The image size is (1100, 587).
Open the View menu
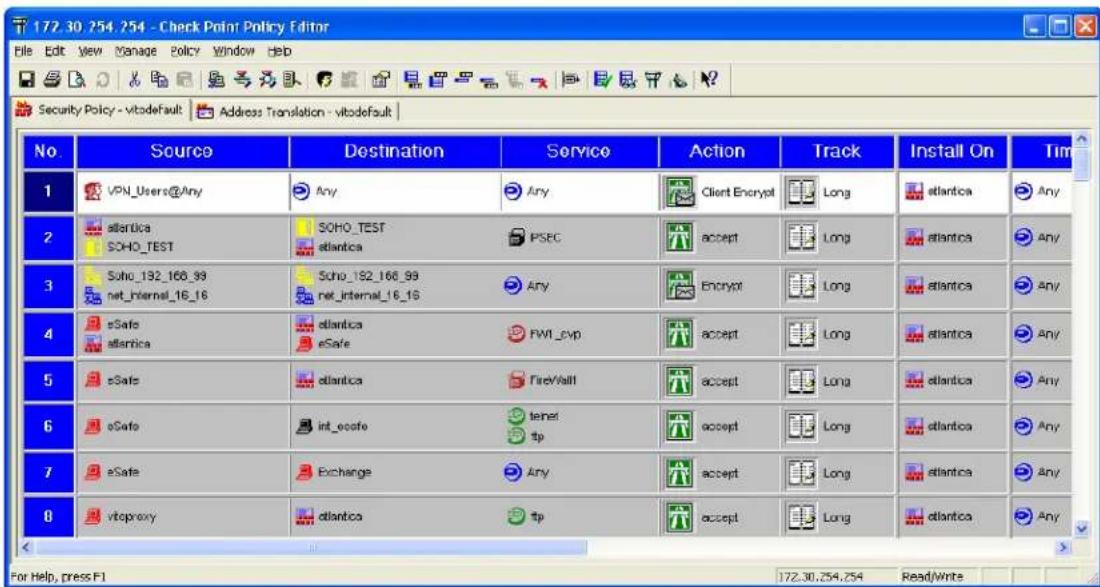pyautogui.click(x=88, y=51)
